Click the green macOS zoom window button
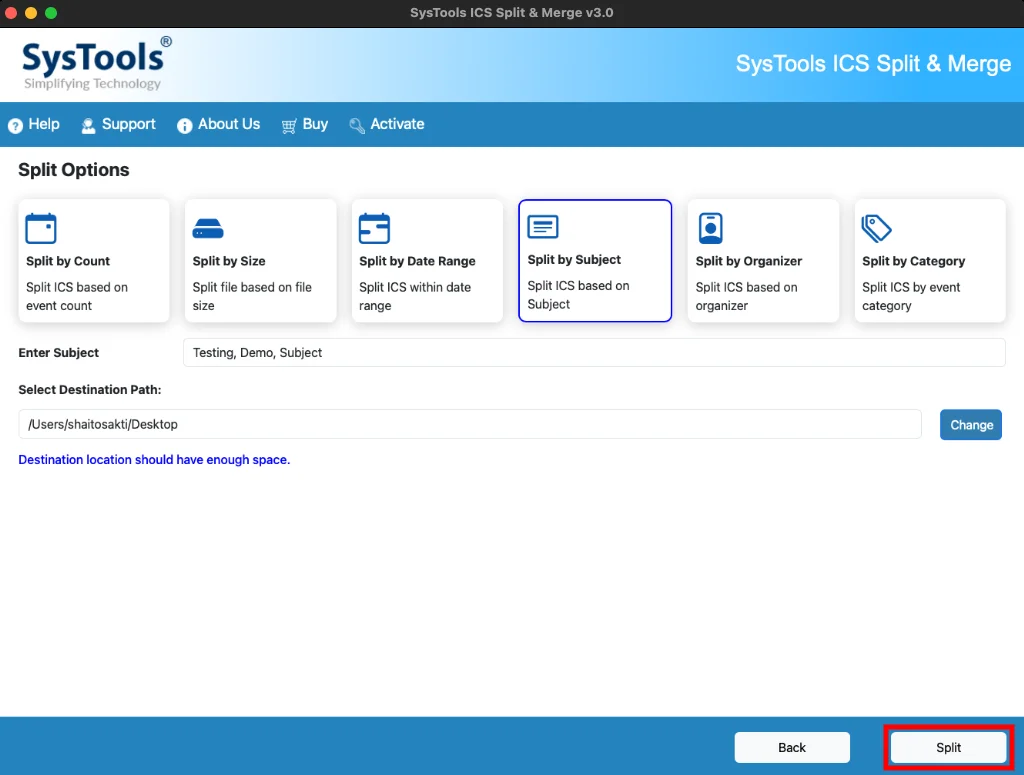The height and width of the screenshot is (775, 1024). coord(51,13)
